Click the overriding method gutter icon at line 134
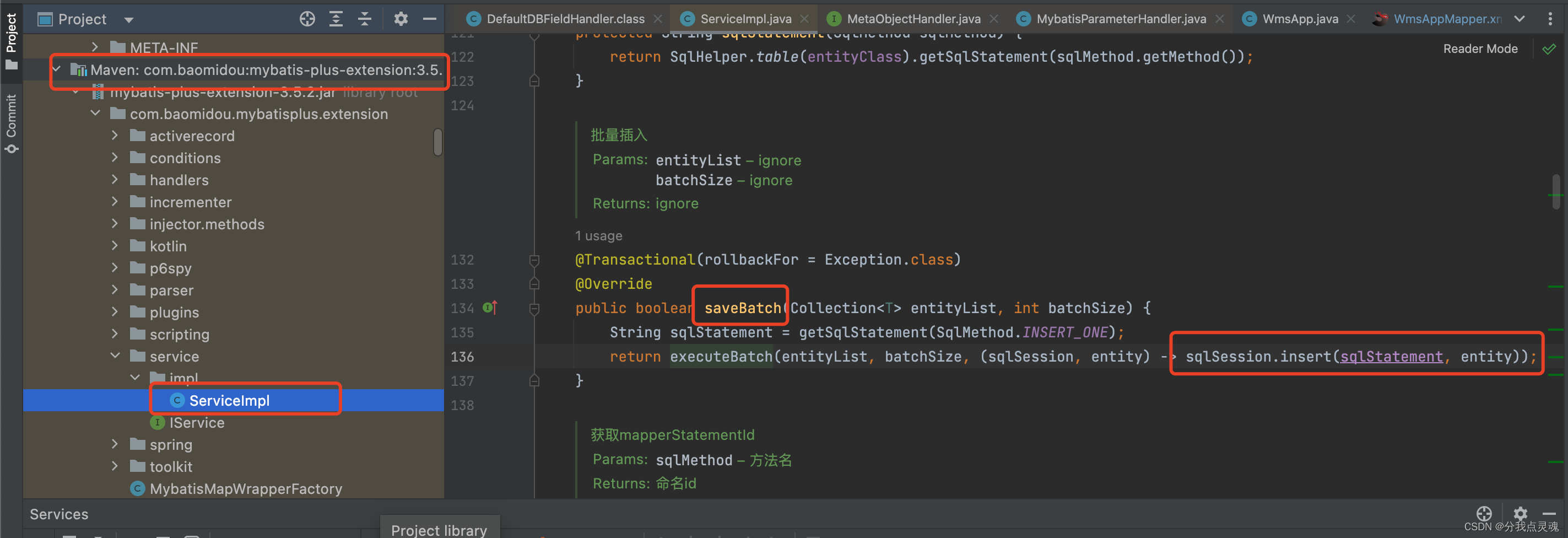Image resolution: width=1568 pixels, height=538 pixels. (490, 308)
